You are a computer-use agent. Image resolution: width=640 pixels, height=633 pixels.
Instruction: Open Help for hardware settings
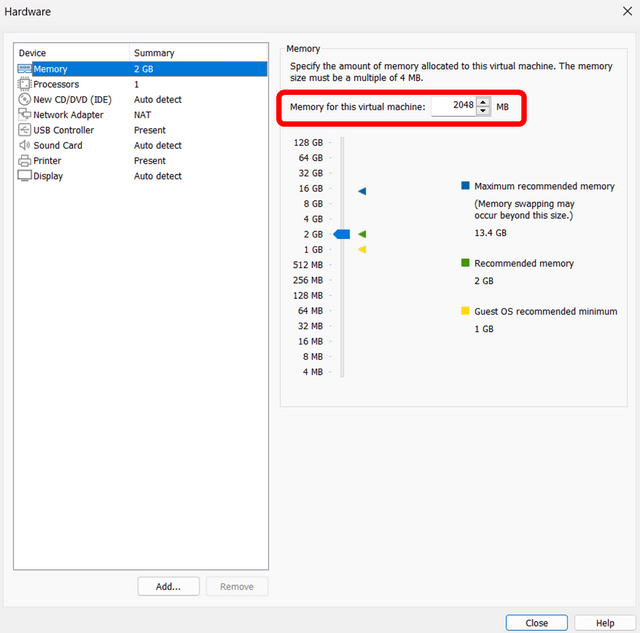click(605, 622)
